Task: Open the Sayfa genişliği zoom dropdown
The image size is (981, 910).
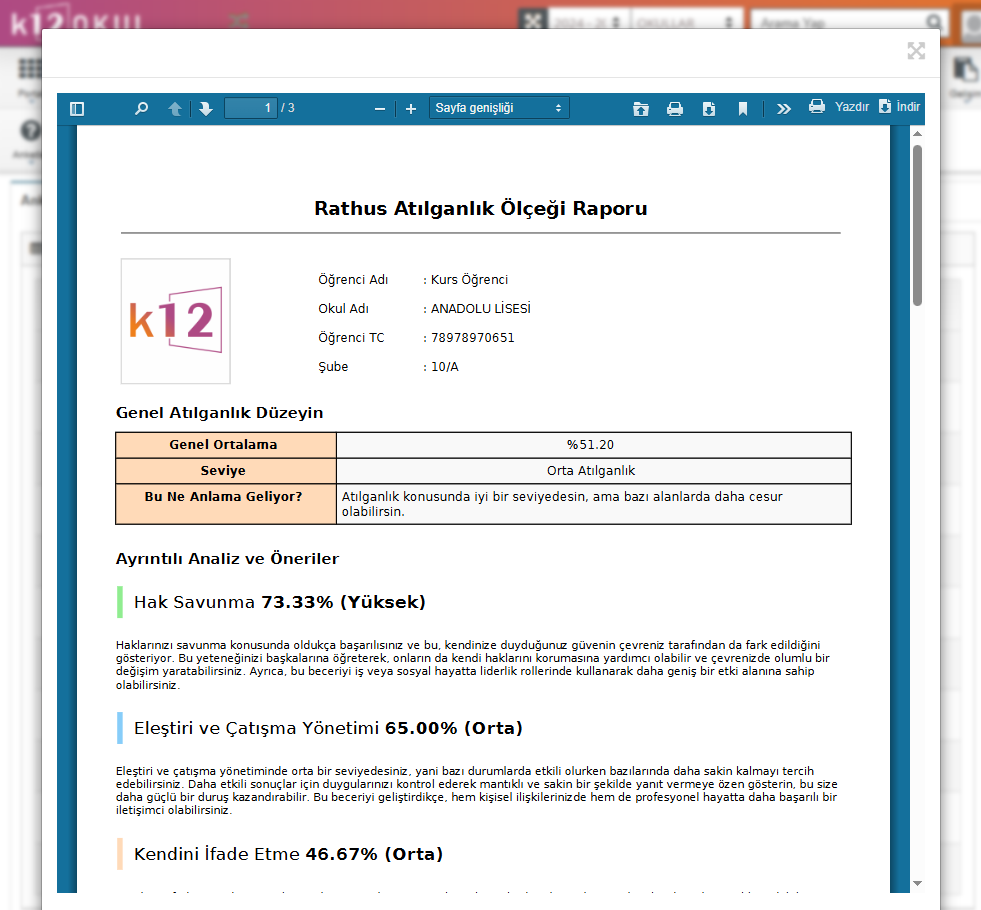Action: coord(499,108)
